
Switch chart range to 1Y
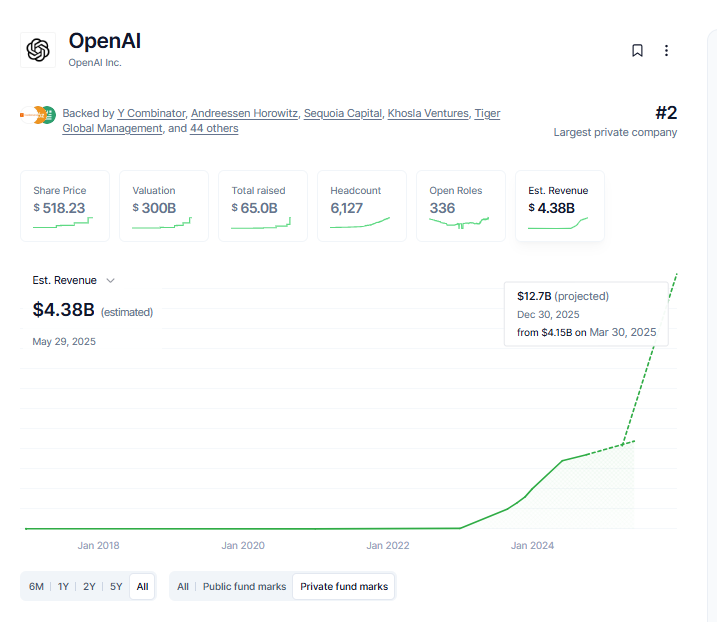point(63,586)
